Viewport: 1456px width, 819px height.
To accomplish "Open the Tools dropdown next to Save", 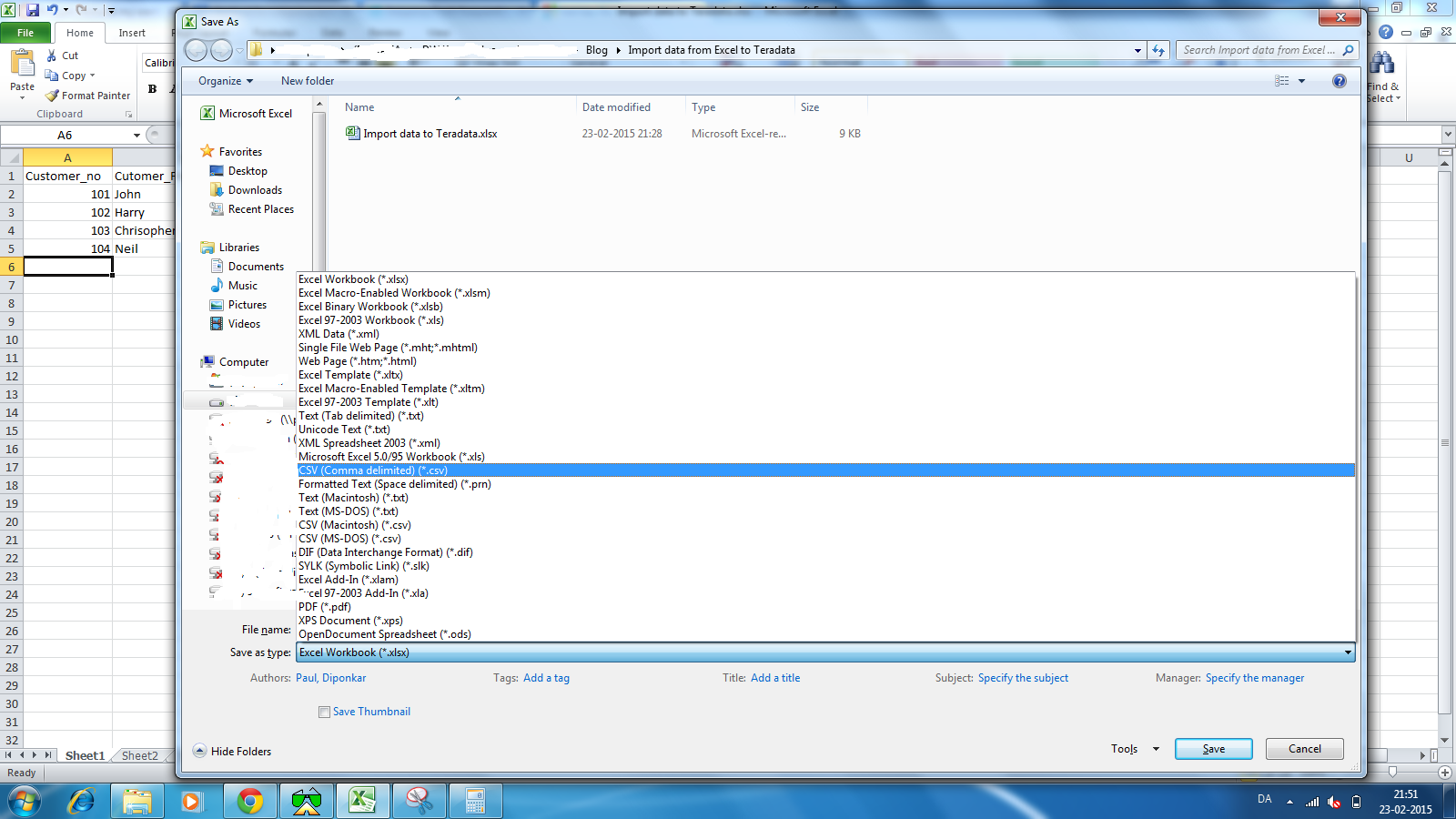I will [x=1133, y=748].
